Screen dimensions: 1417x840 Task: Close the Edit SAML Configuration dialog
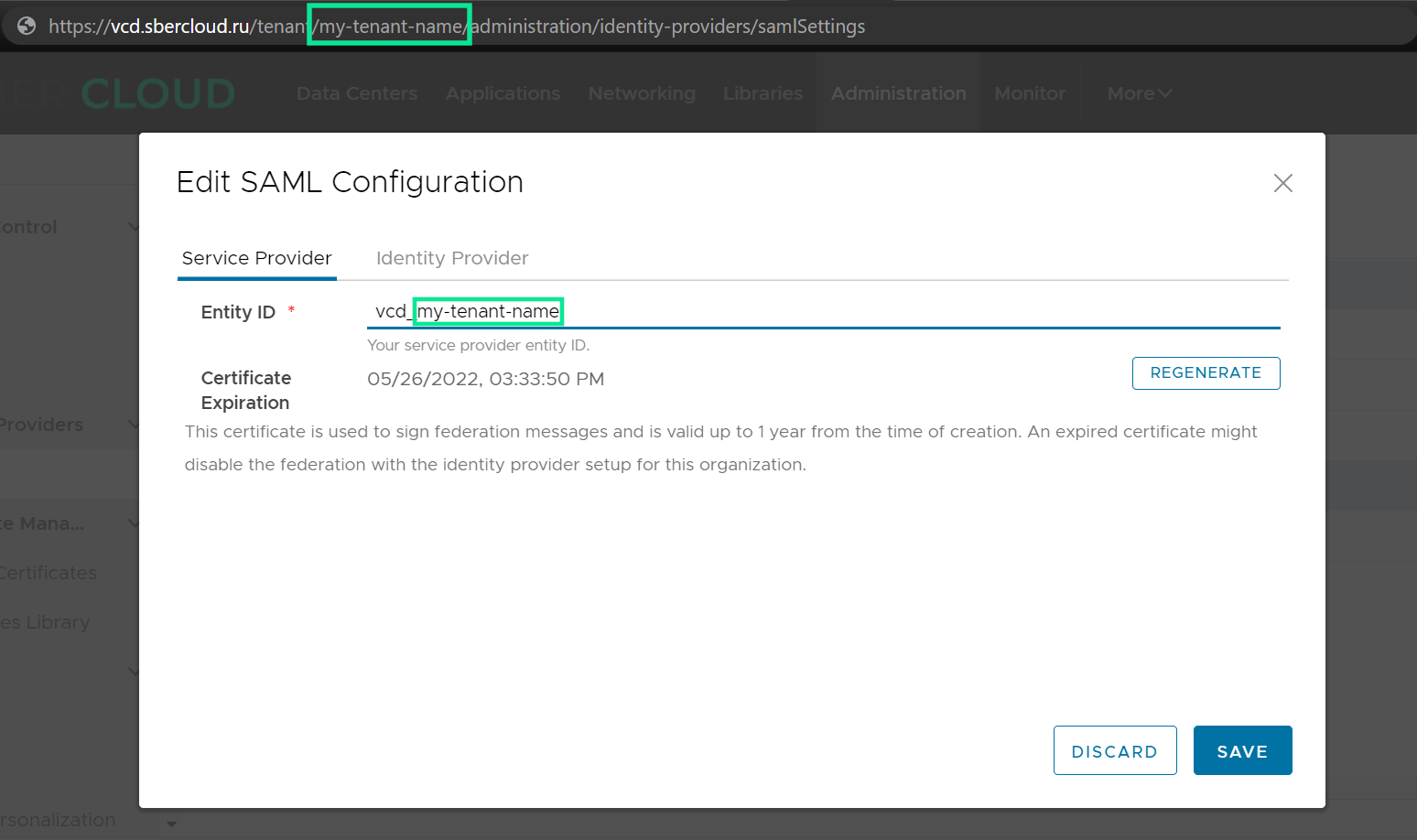[1283, 183]
